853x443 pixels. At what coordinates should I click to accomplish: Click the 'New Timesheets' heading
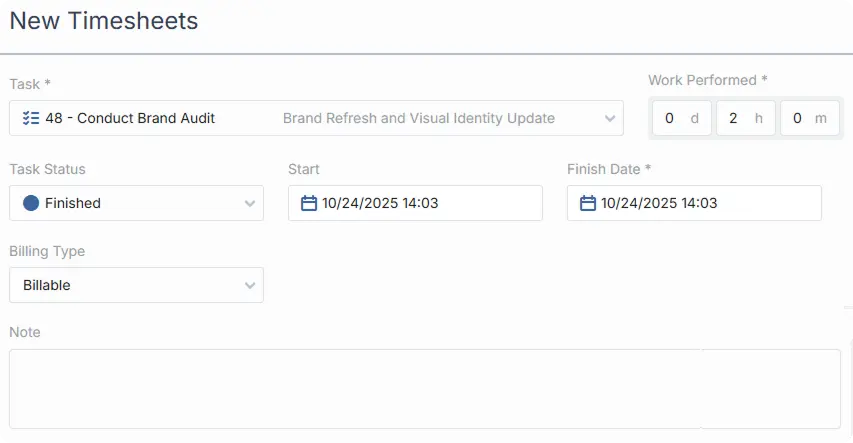tap(104, 20)
